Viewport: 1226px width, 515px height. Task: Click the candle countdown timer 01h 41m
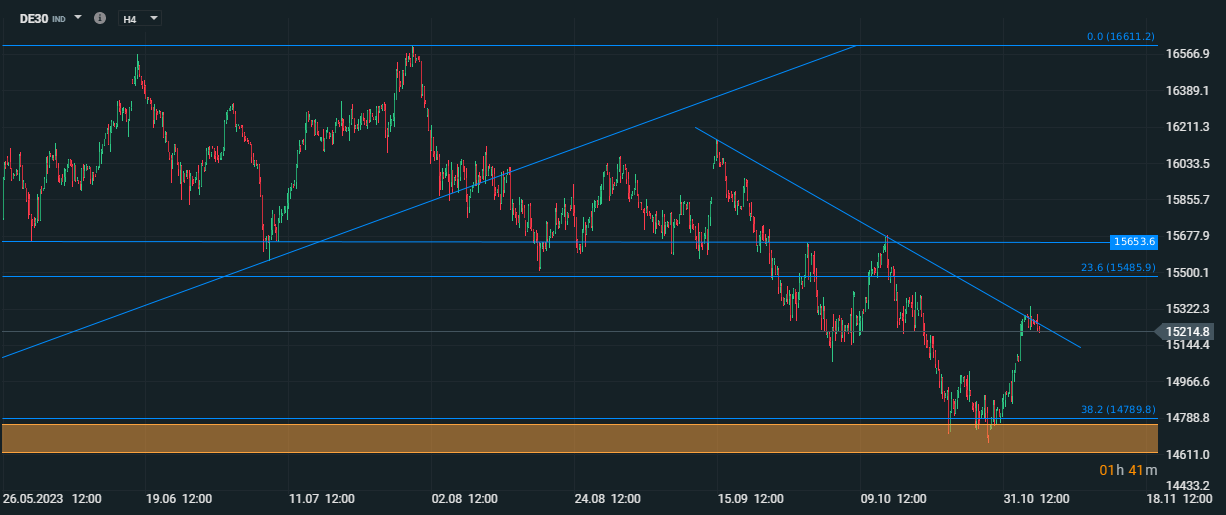tap(1130, 470)
